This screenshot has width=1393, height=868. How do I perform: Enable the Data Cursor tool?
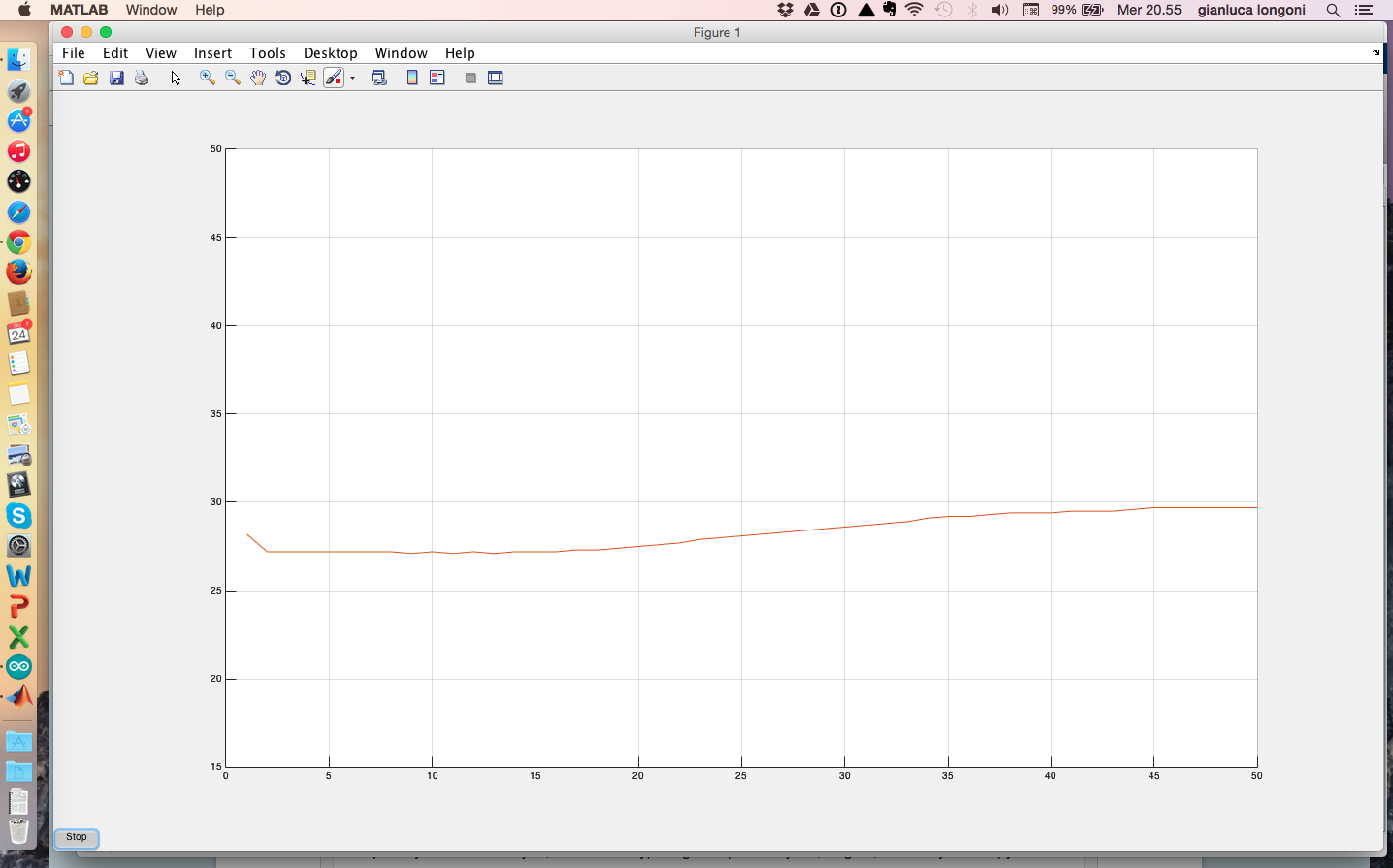(307, 78)
